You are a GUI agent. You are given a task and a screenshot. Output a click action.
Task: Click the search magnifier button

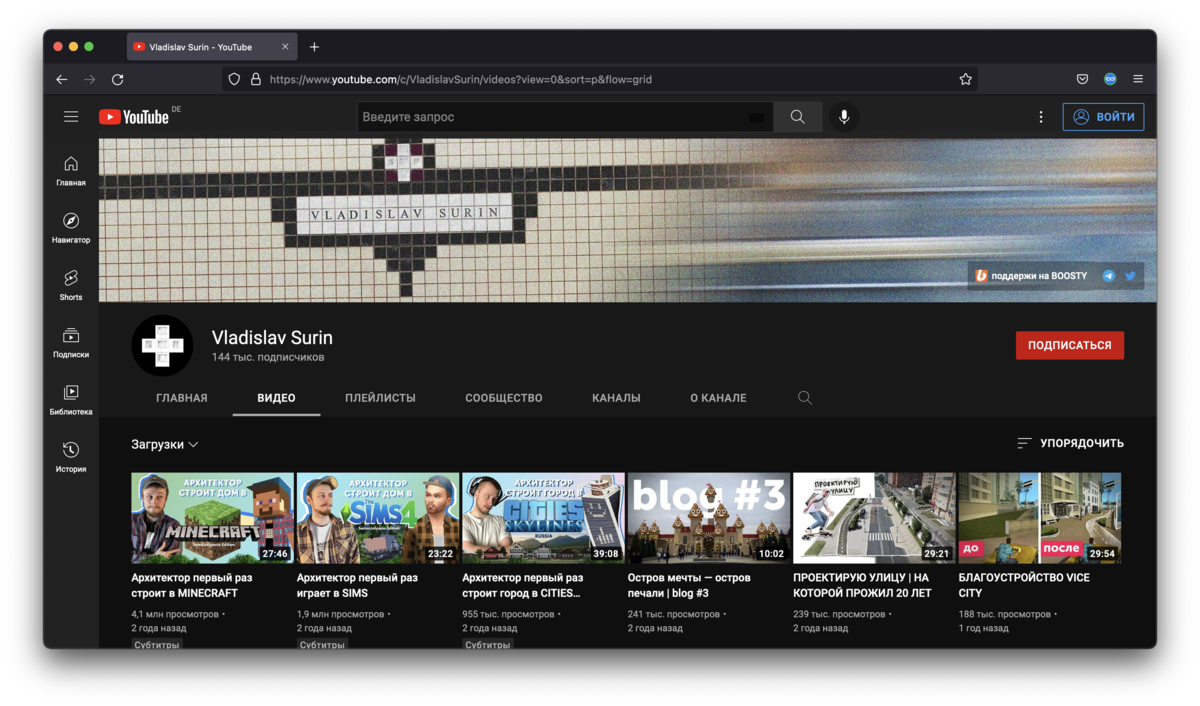[x=797, y=117]
